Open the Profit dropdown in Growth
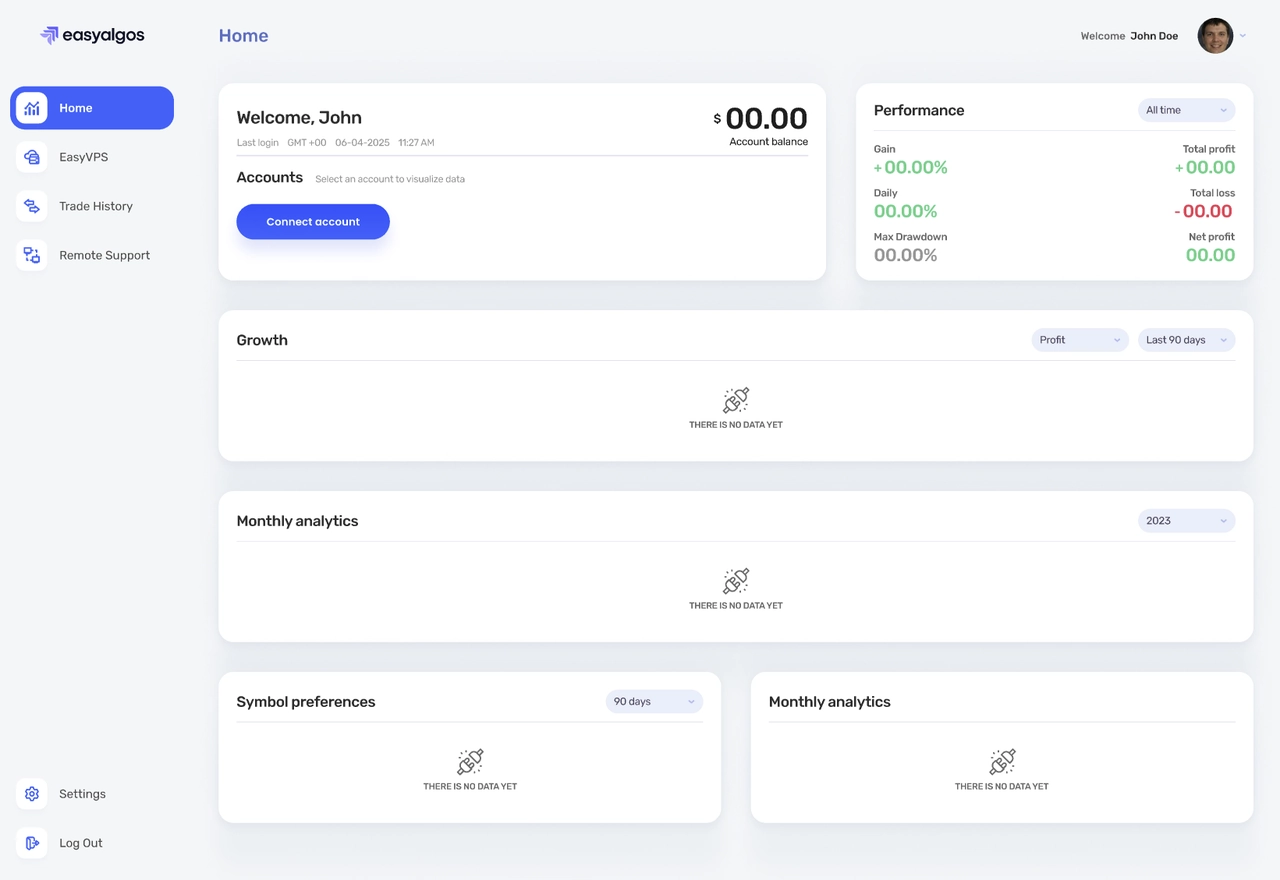The image size is (1280, 880). click(x=1080, y=340)
